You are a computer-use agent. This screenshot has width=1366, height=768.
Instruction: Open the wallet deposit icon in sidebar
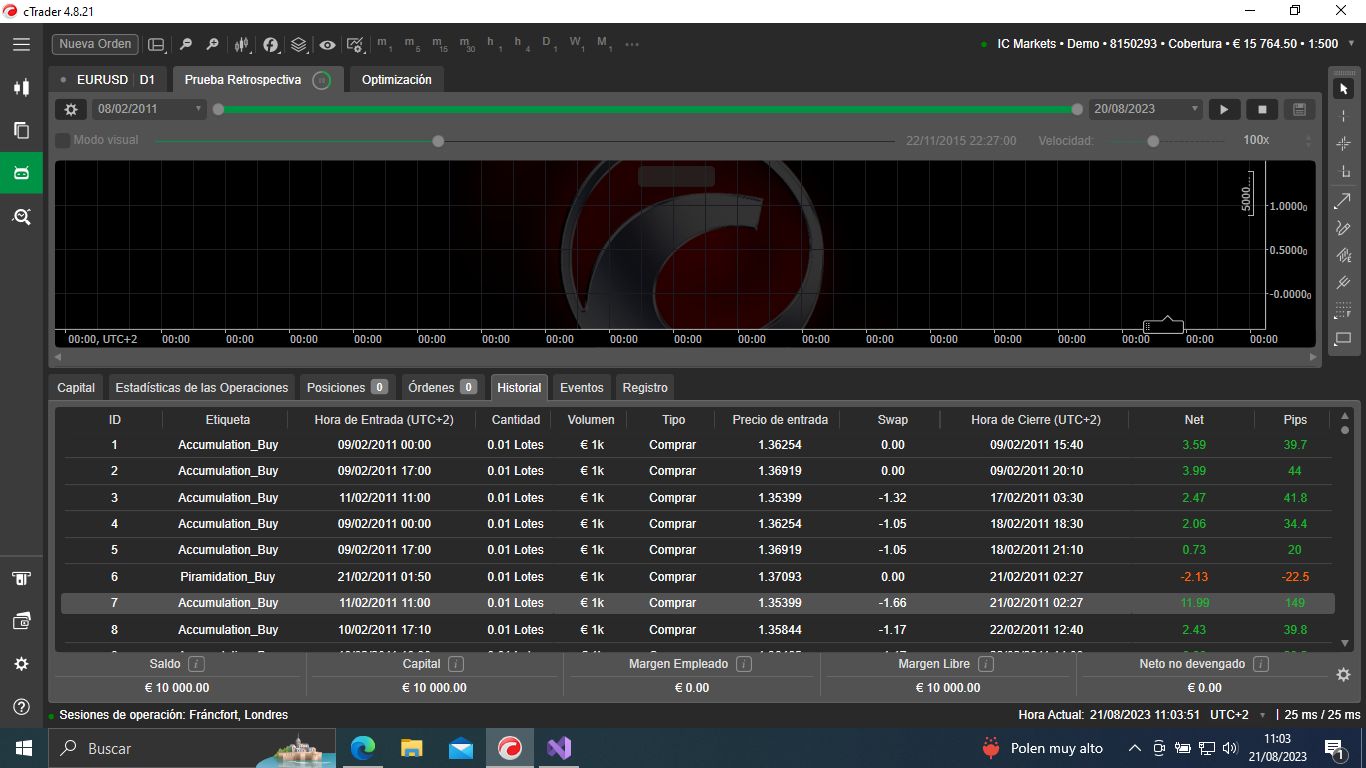(x=21, y=621)
